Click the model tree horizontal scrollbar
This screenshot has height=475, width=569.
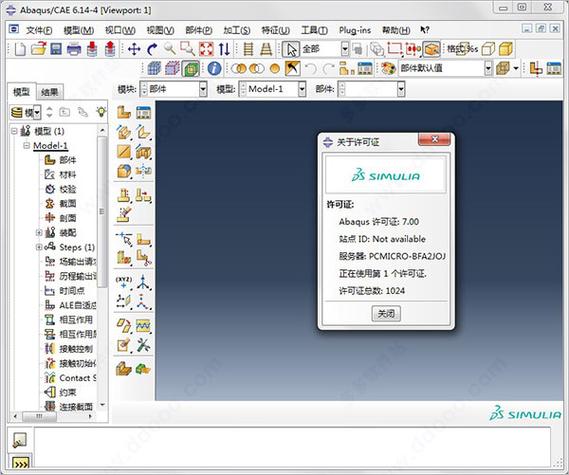[x=40, y=416]
